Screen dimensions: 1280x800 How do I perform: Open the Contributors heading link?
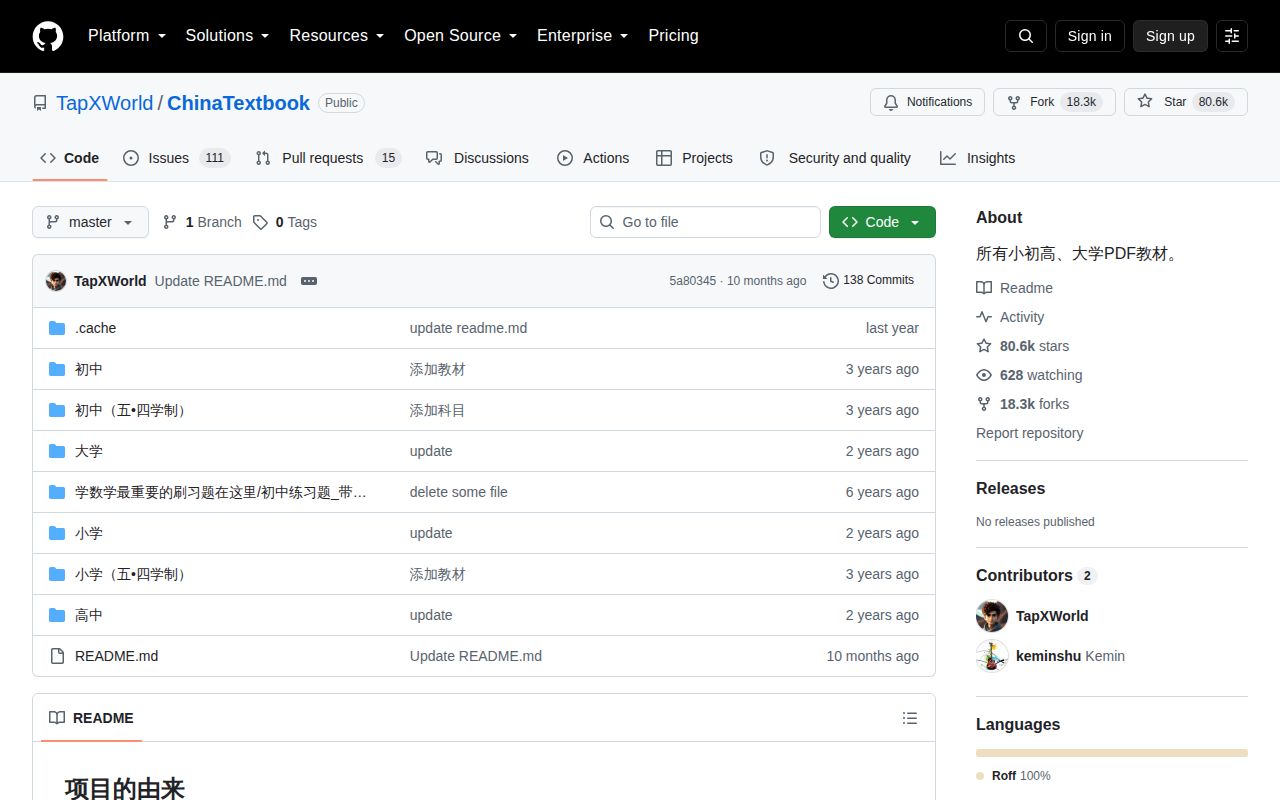pyautogui.click(x=1036, y=575)
